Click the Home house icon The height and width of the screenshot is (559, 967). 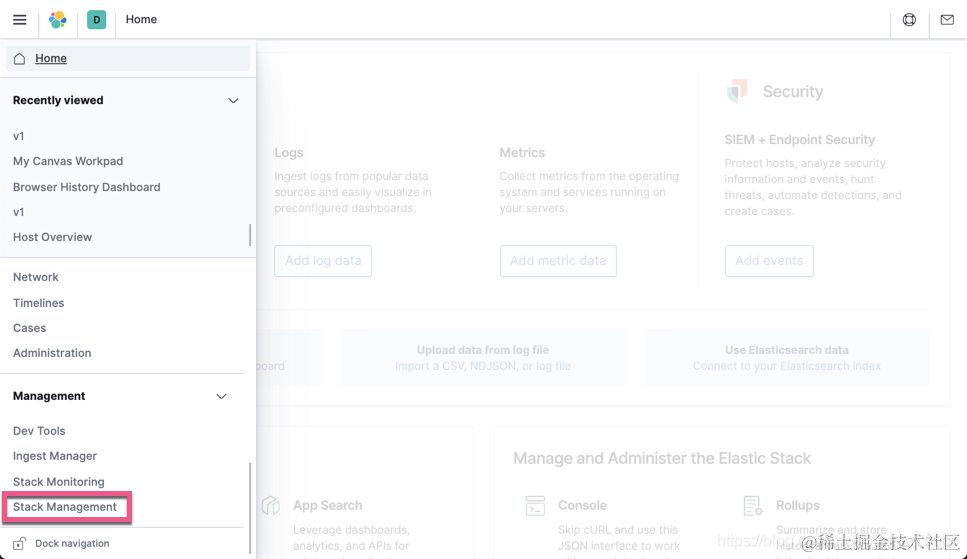(x=20, y=59)
